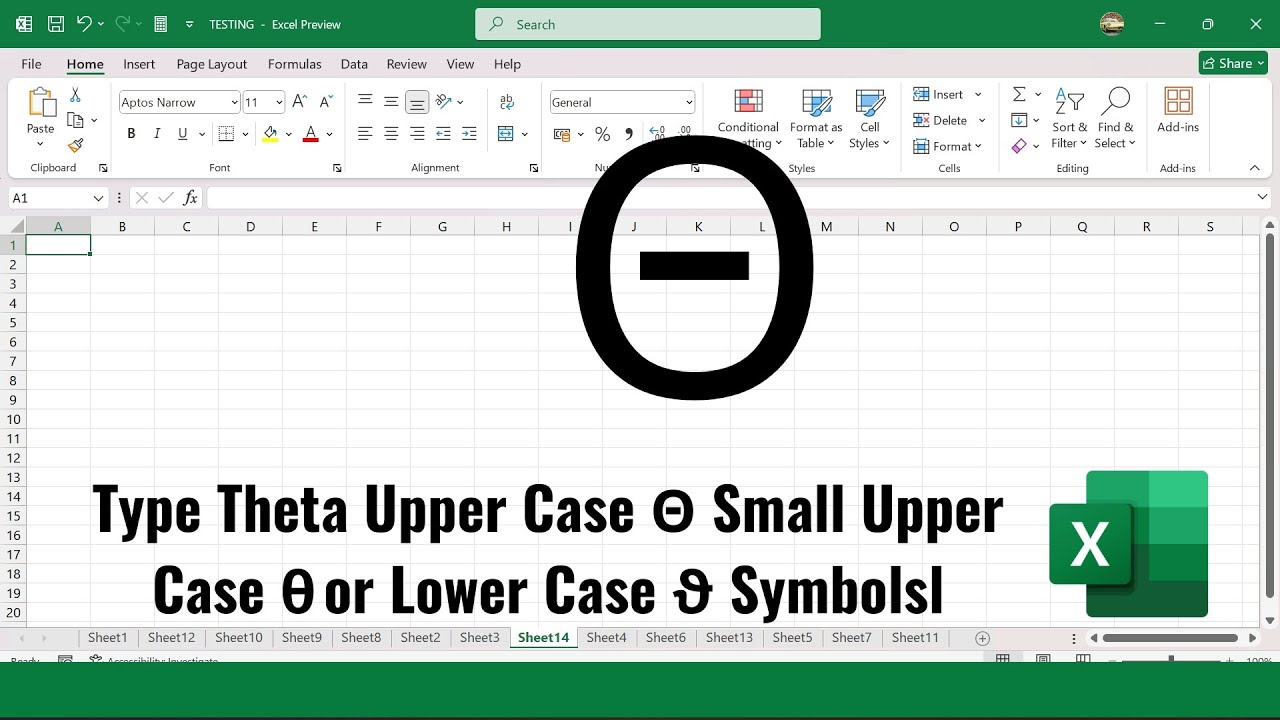This screenshot has width=1280, height=720.
Task: Cut selection with the scissors icon
Action: pos(75,95)
